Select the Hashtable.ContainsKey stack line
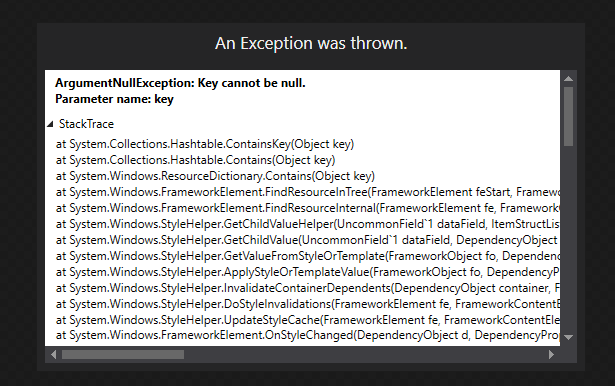615x386 pixels. [205, 144]
